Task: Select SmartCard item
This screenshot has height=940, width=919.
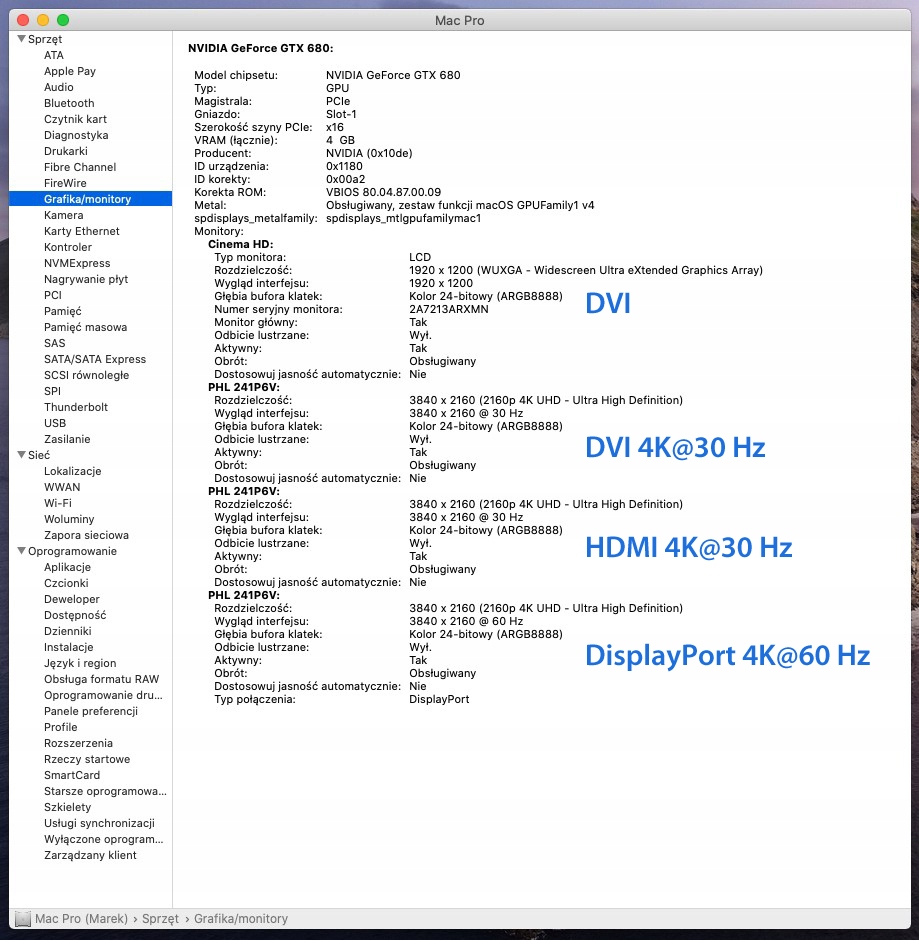Action: (x=72, y=775)
